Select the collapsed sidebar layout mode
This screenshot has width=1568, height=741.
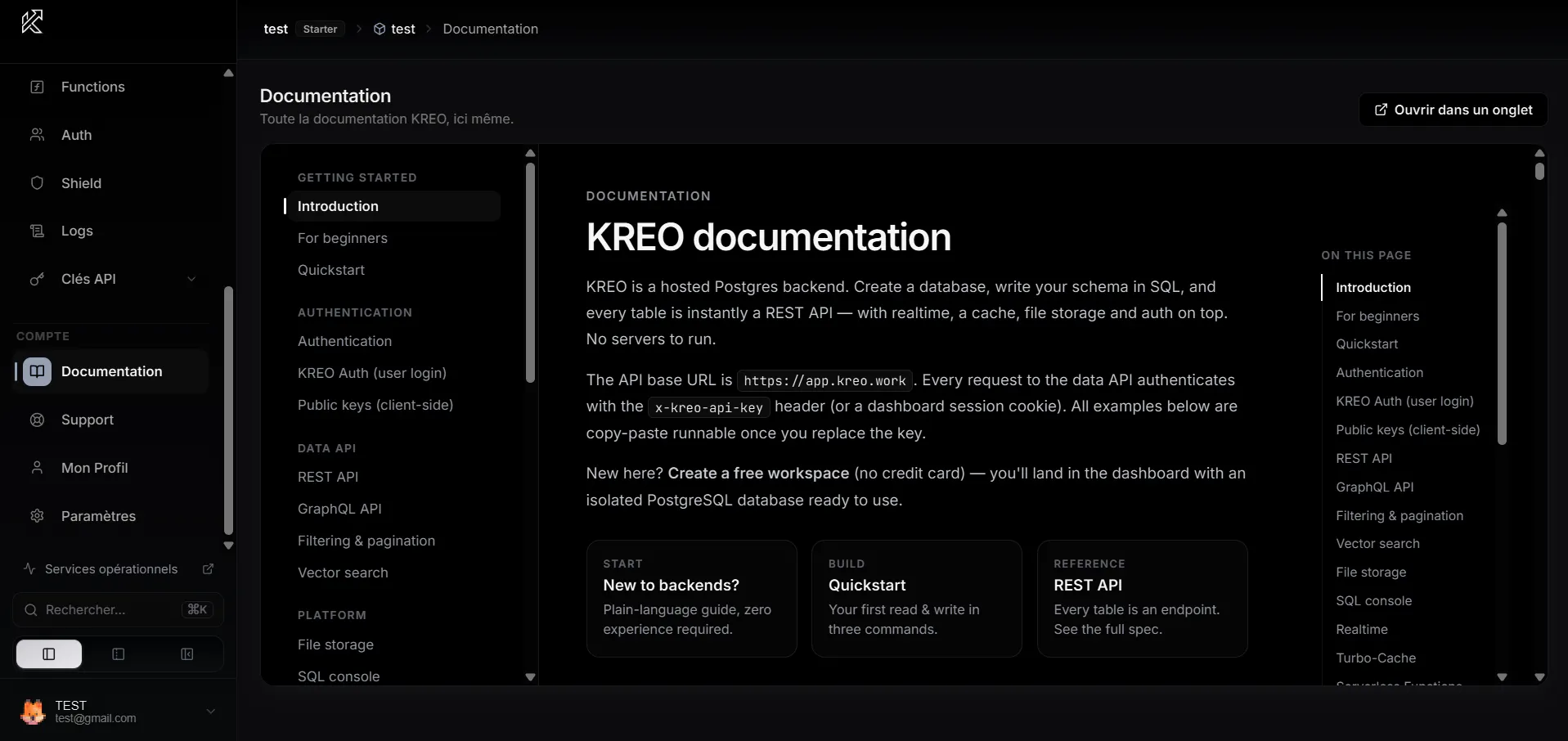187,654
